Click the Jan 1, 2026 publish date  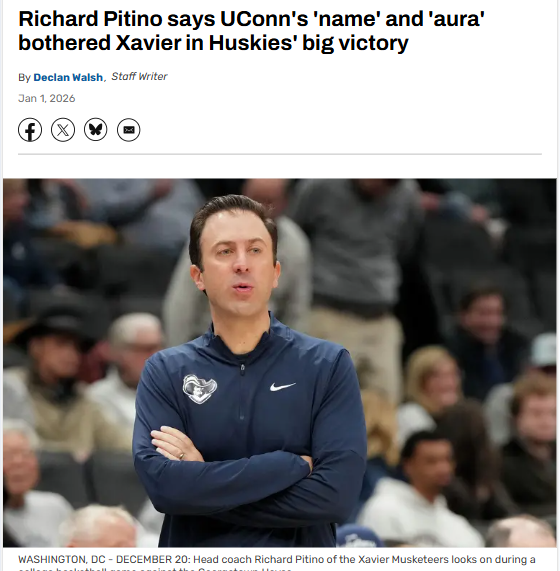(47, 98)
